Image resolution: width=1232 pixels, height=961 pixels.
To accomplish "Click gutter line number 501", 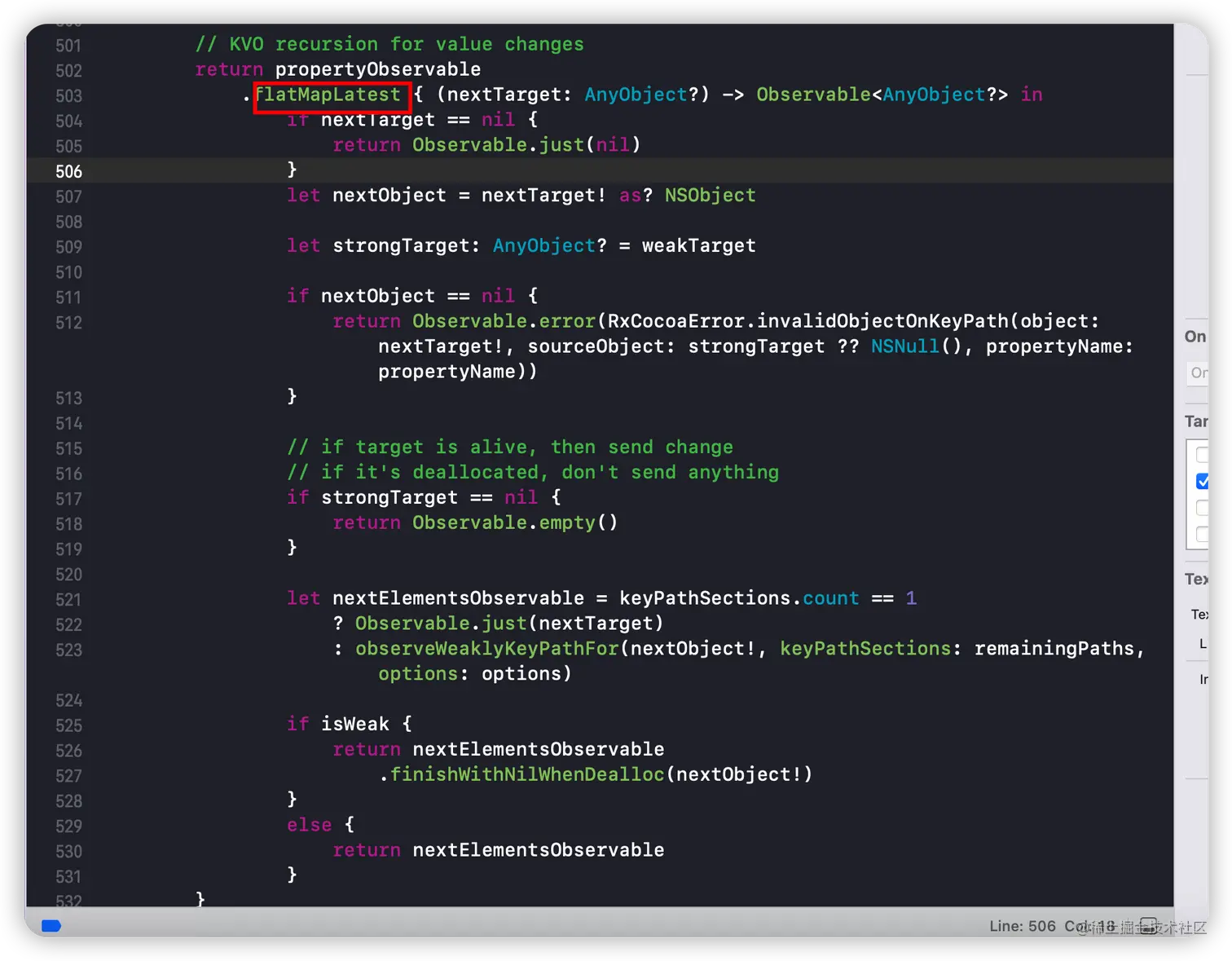I will pos(68,46).
